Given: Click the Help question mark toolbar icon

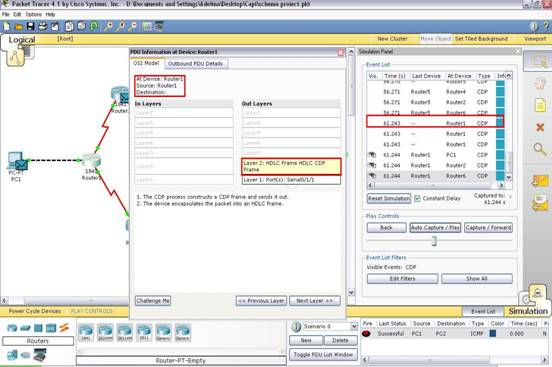Looking at the screenshot, I should 546,26.
